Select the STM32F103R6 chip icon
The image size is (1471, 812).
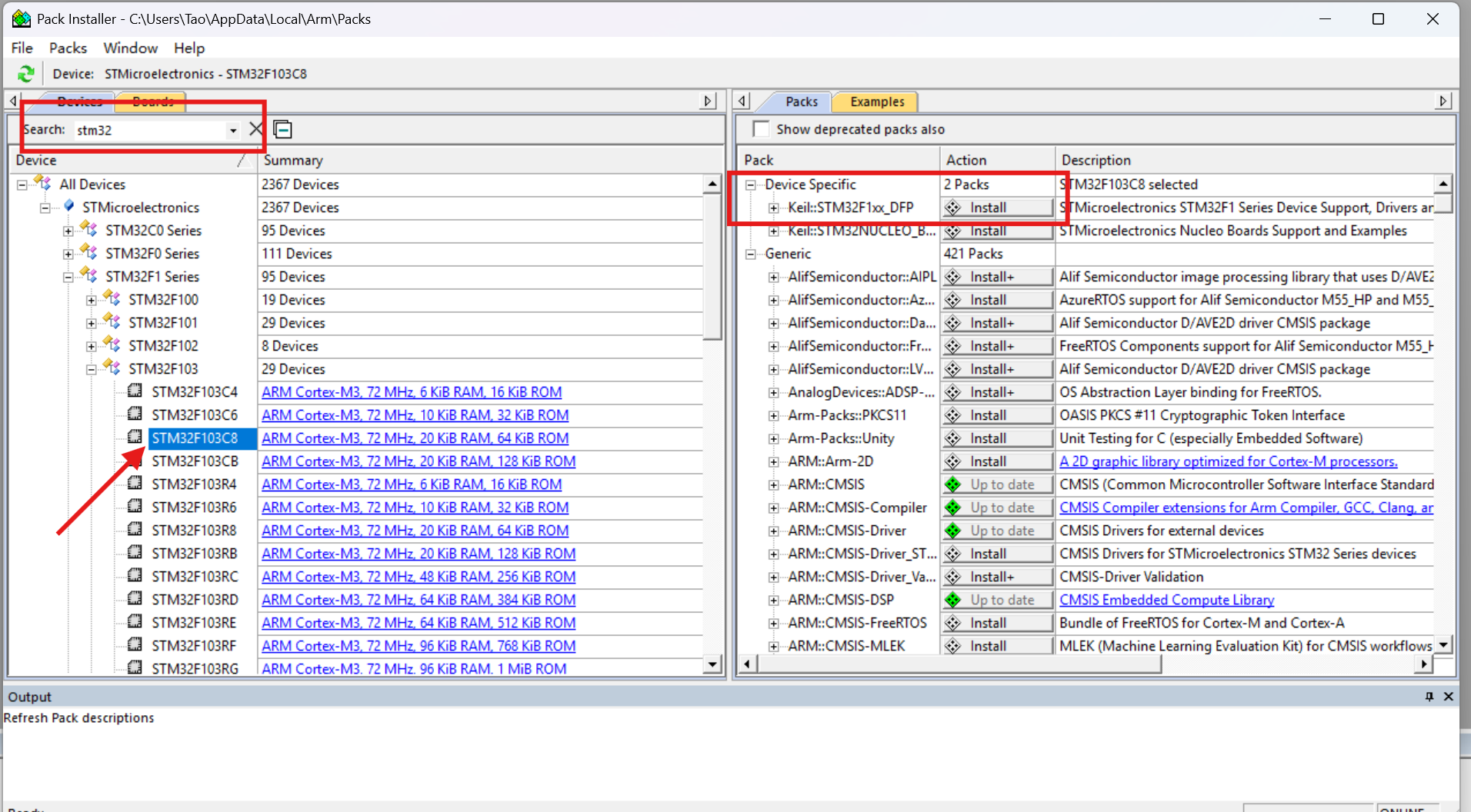[x=135, y=506]
